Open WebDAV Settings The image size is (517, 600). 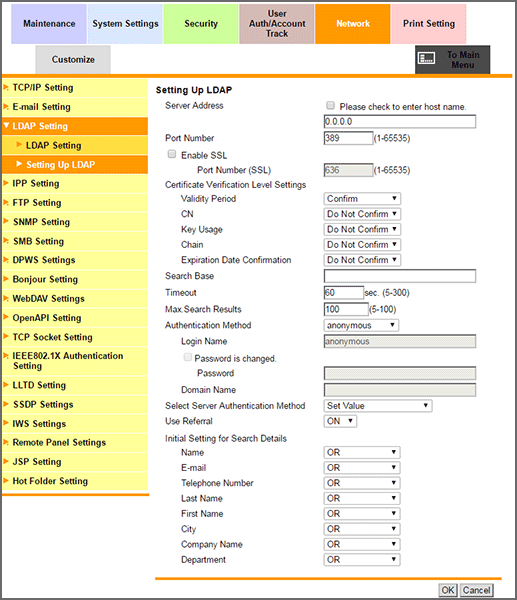75,298
